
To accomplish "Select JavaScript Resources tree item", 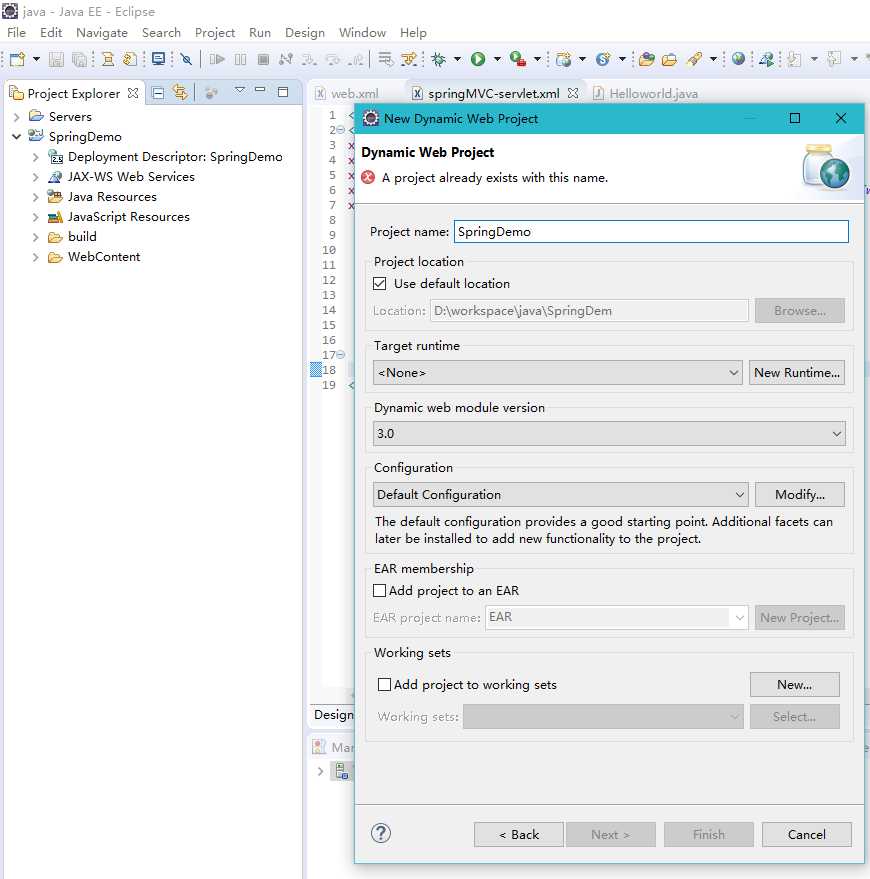I will point(128,217).
